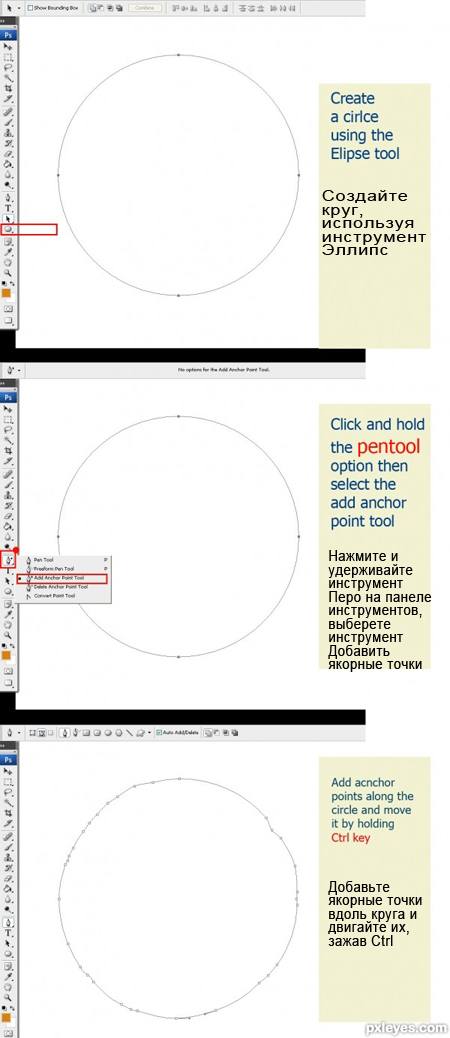The height and width of the screenshot is (1038, 450).
Task: Toggle Quick Mask mode in the bottom screenshot
Action: click(9, 1031)
